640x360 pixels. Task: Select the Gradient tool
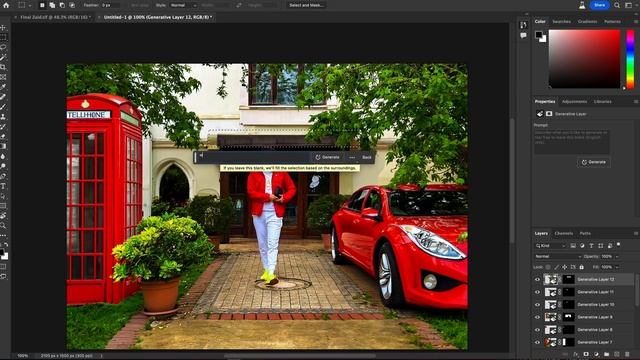click(3, 146)
